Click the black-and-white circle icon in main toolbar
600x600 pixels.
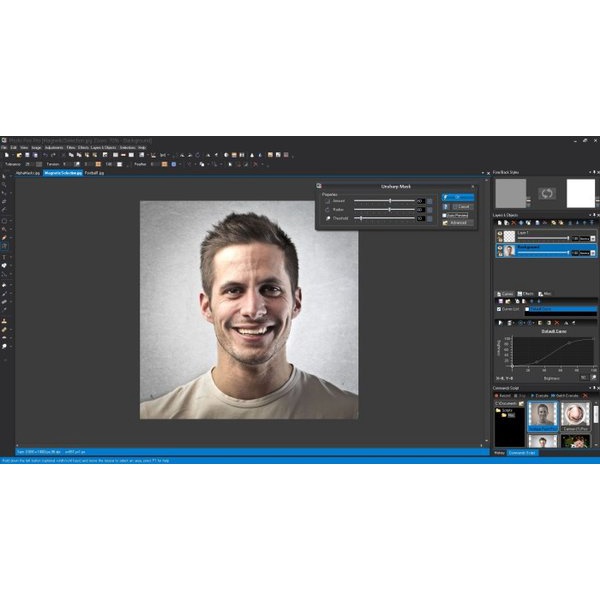click(x=226, y=155)
